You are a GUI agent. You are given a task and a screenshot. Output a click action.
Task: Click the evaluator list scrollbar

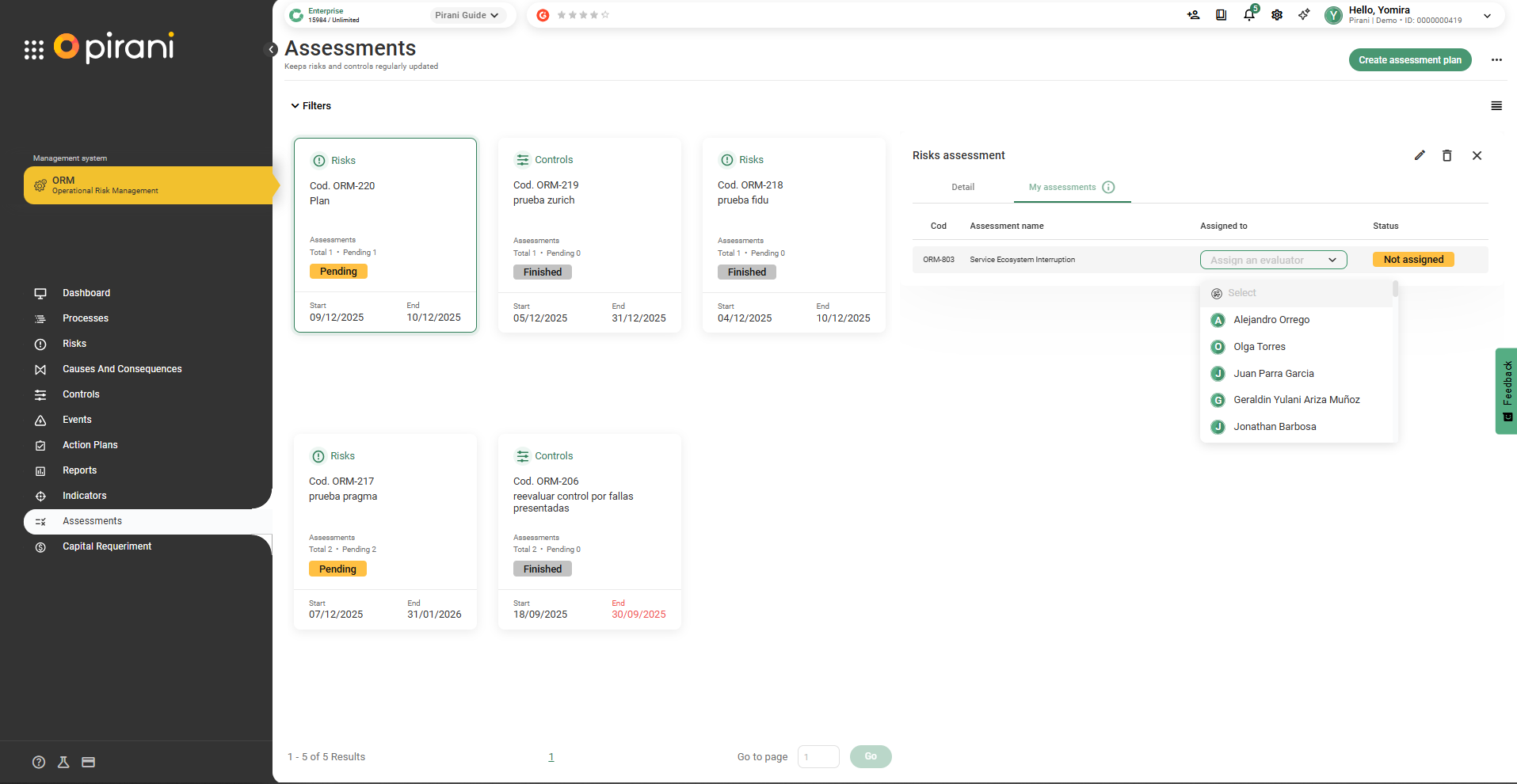click(1395, 290)
